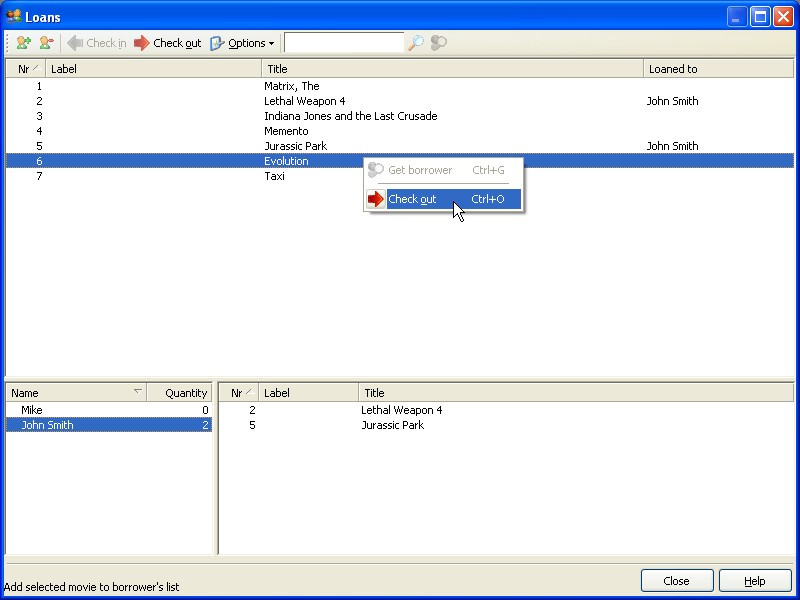Click the red arrow icon in context menu
800x600 pixels.
376,199
